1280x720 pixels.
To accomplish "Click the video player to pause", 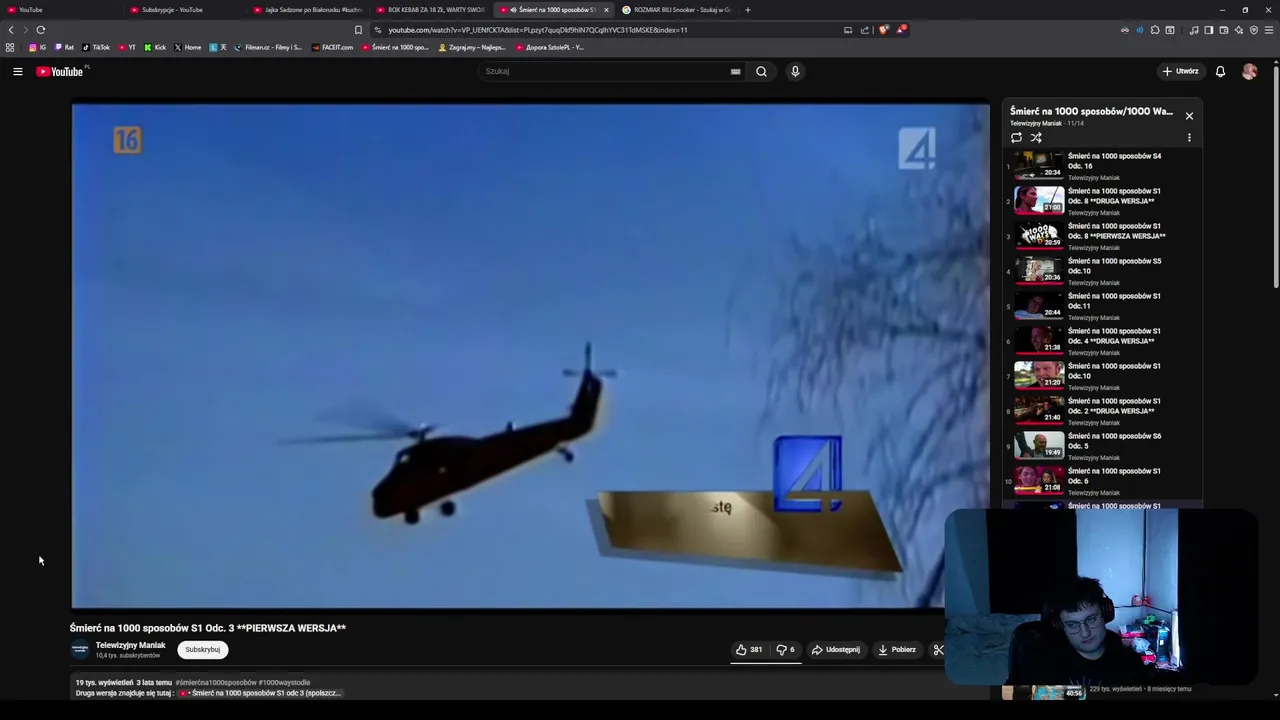I will click(x=530, y=356).
